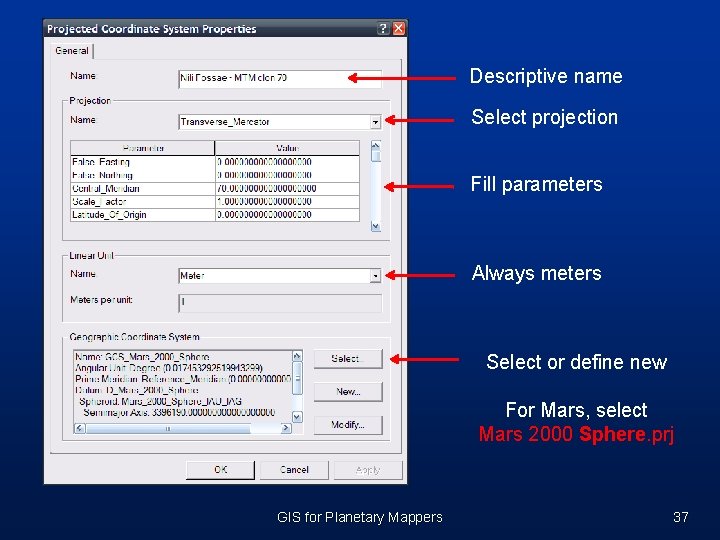
Task: Click the Semimajor Axis 3396190 line
Action: 179,412
